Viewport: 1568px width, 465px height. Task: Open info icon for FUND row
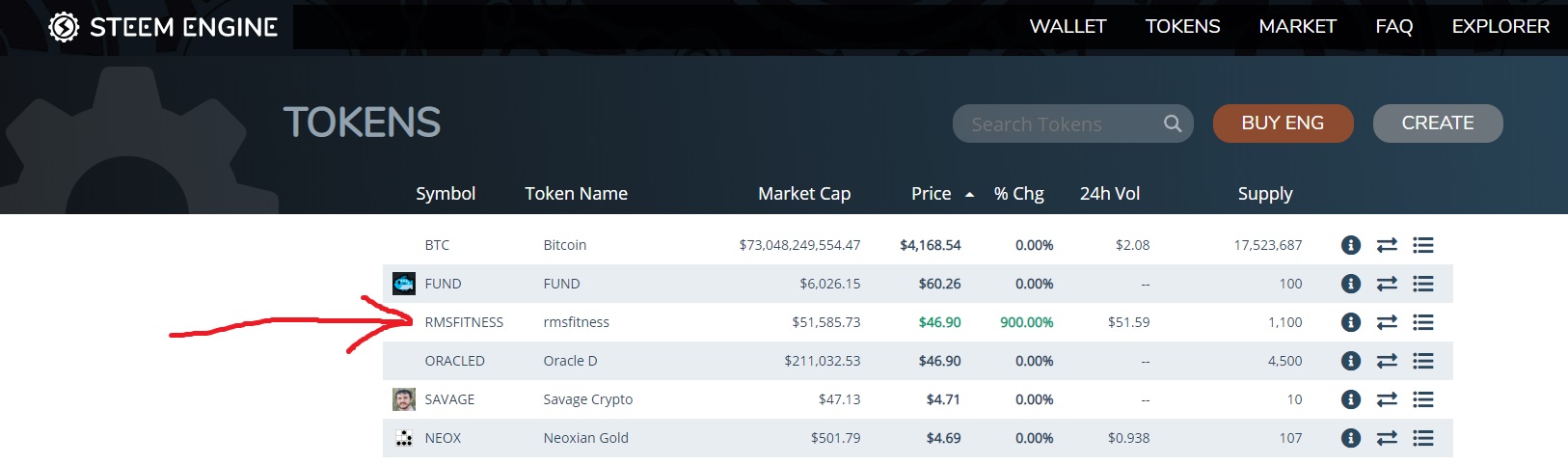[x=1351, y=284]
